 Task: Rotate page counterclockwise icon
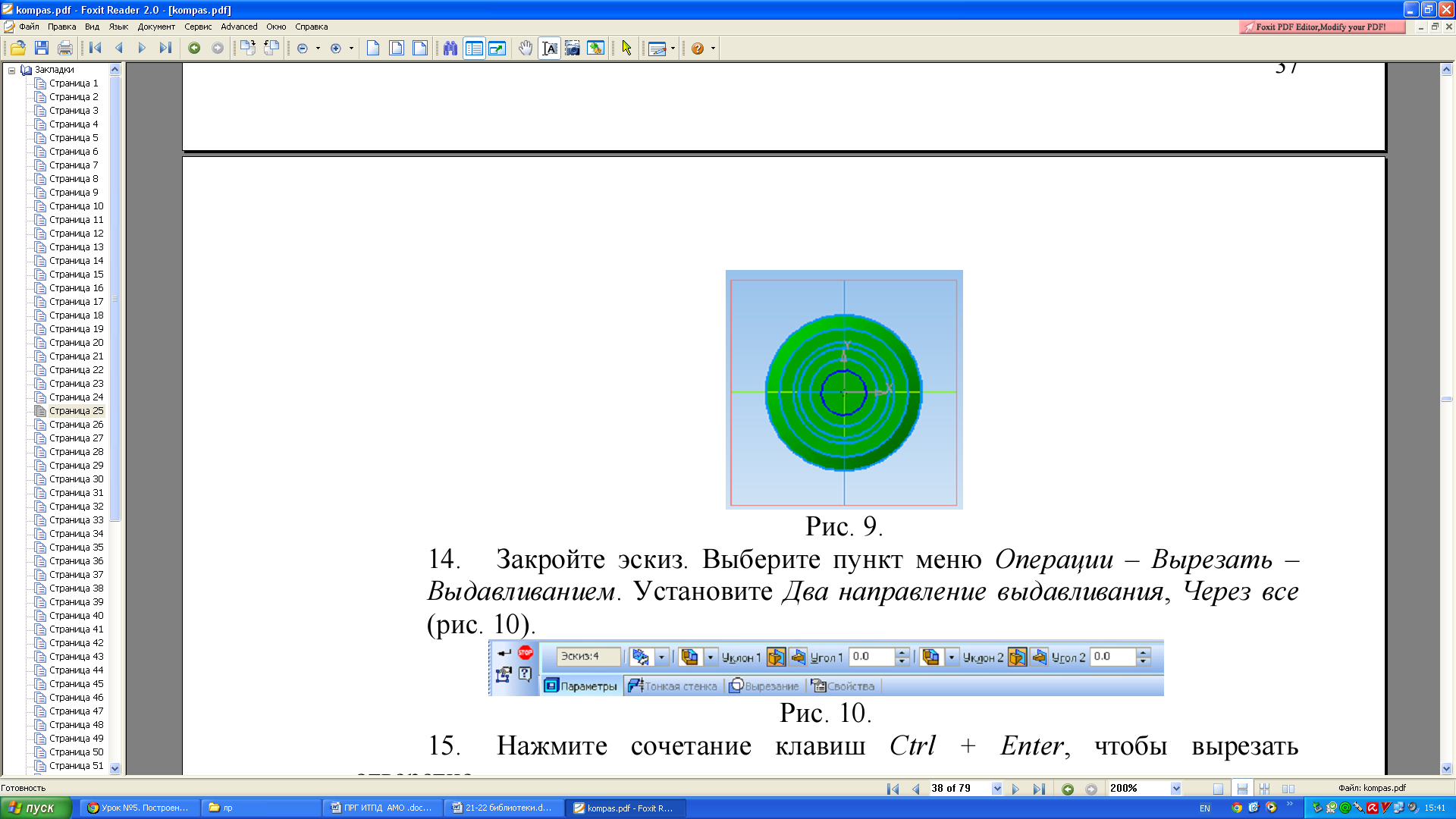click(271, 49)
